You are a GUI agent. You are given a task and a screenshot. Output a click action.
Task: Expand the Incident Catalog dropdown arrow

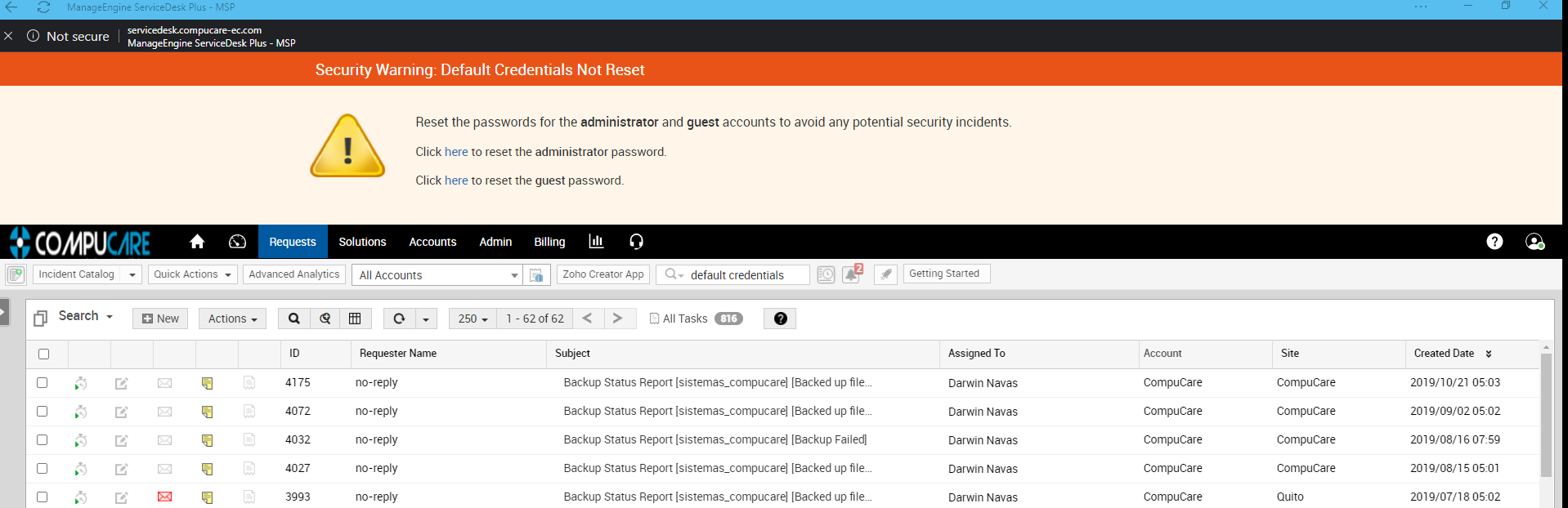coord(132,274)
